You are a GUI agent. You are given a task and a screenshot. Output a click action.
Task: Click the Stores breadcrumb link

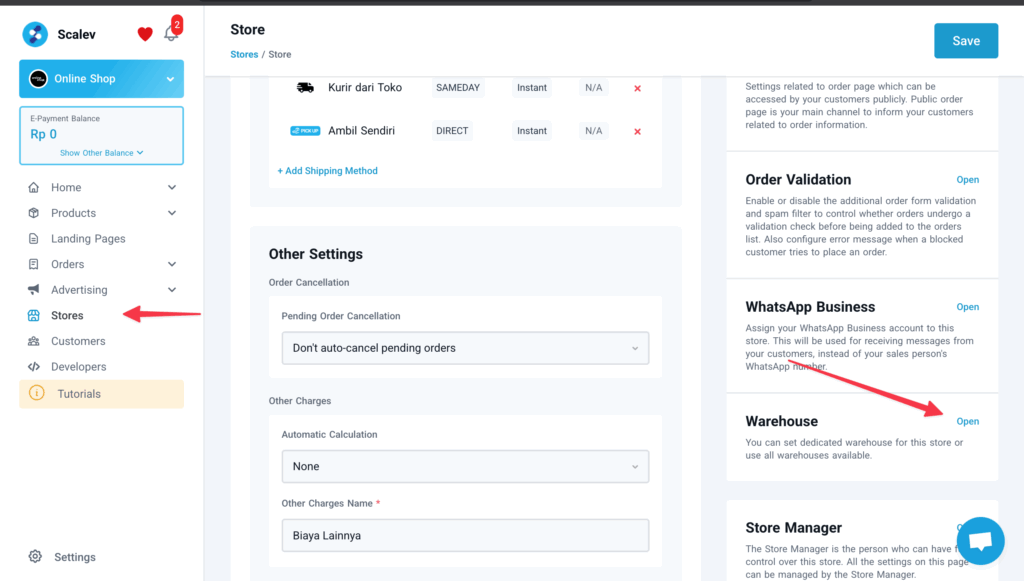click(244, 54)
